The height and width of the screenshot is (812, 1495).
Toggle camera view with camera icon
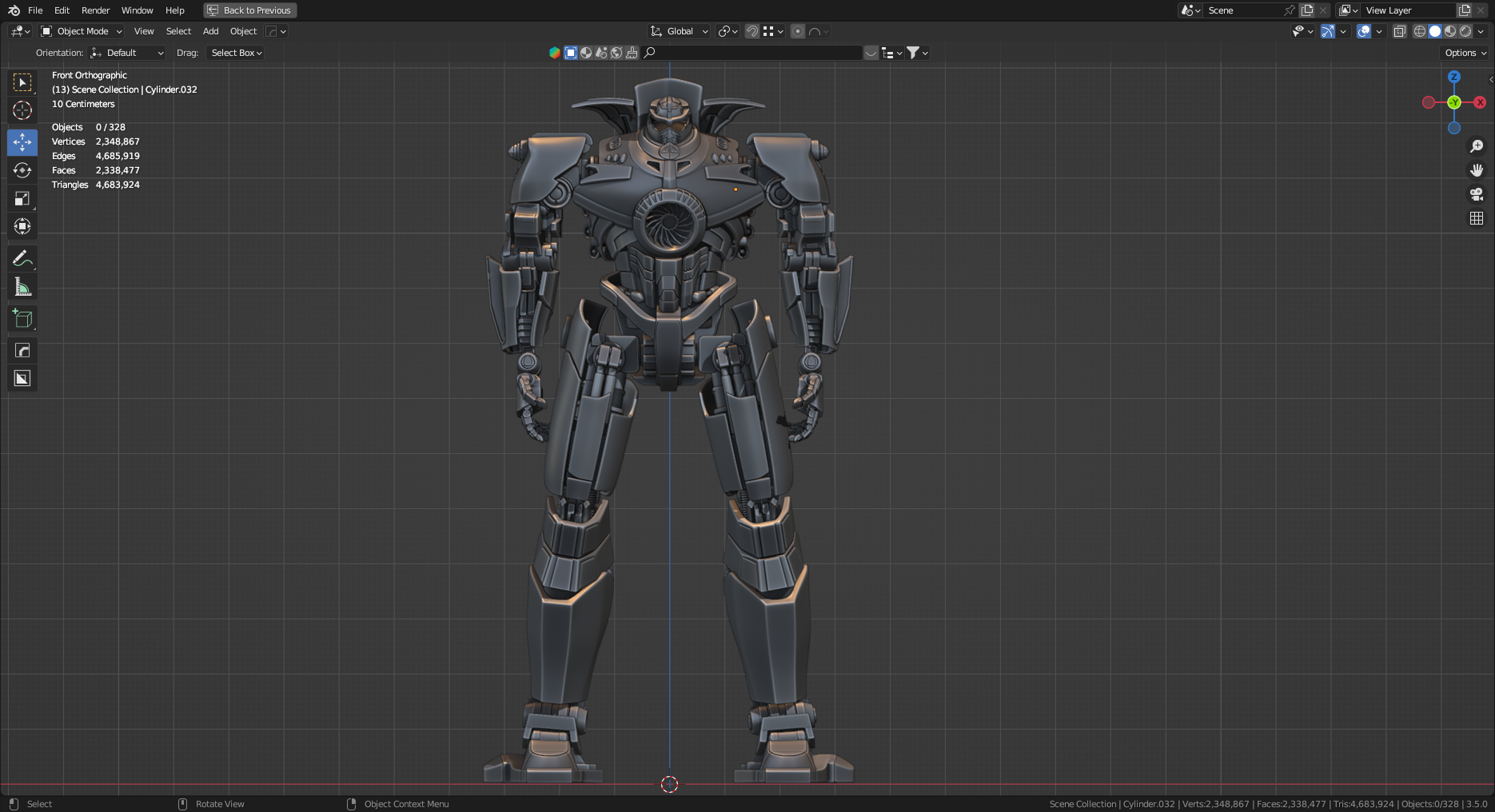coord(1477,194)
